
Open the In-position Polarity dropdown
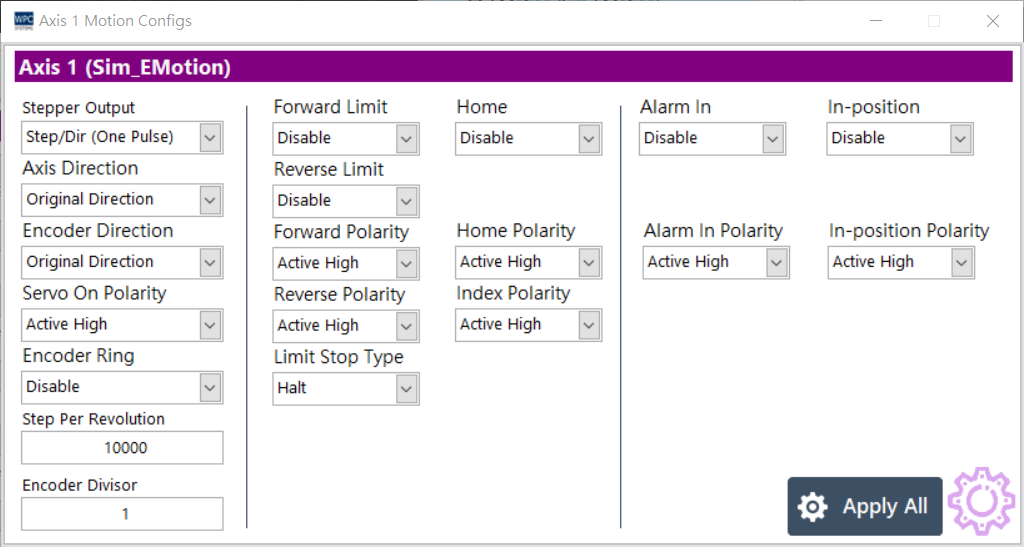(x=901, y=262)
